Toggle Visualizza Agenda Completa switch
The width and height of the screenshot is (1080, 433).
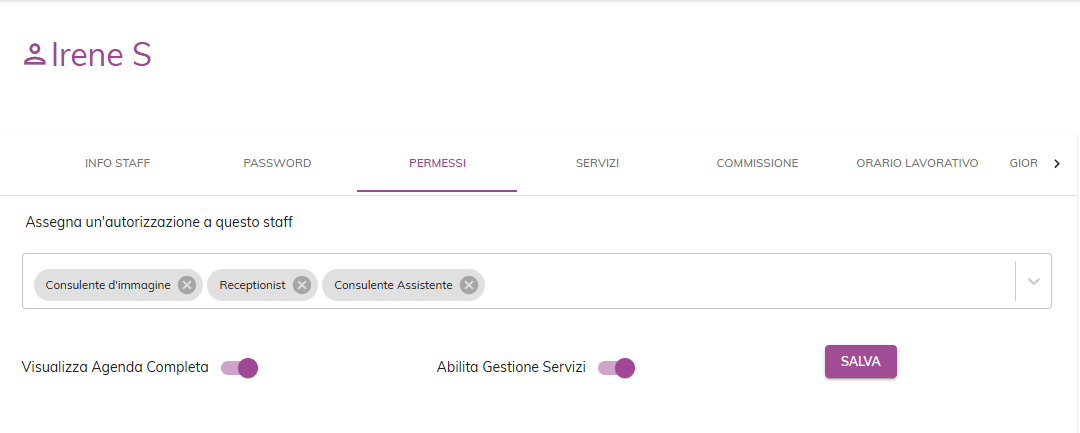click(x=240, y=368)
